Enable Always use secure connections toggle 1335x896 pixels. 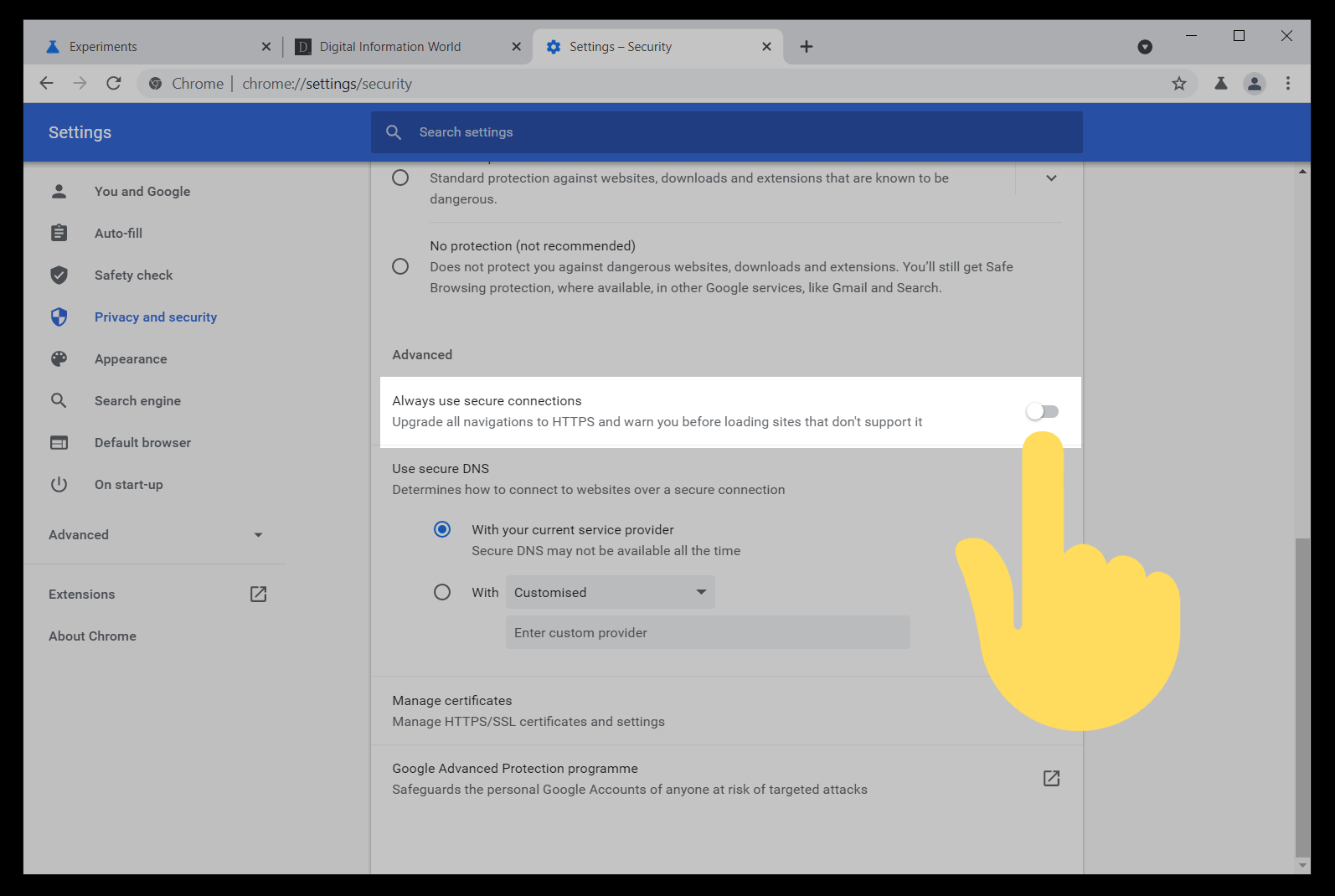[x=1043, y=411]
